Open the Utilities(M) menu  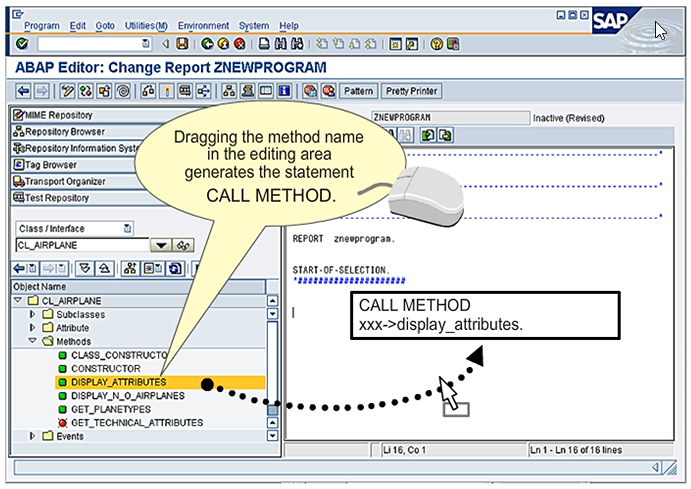point(145,25)
